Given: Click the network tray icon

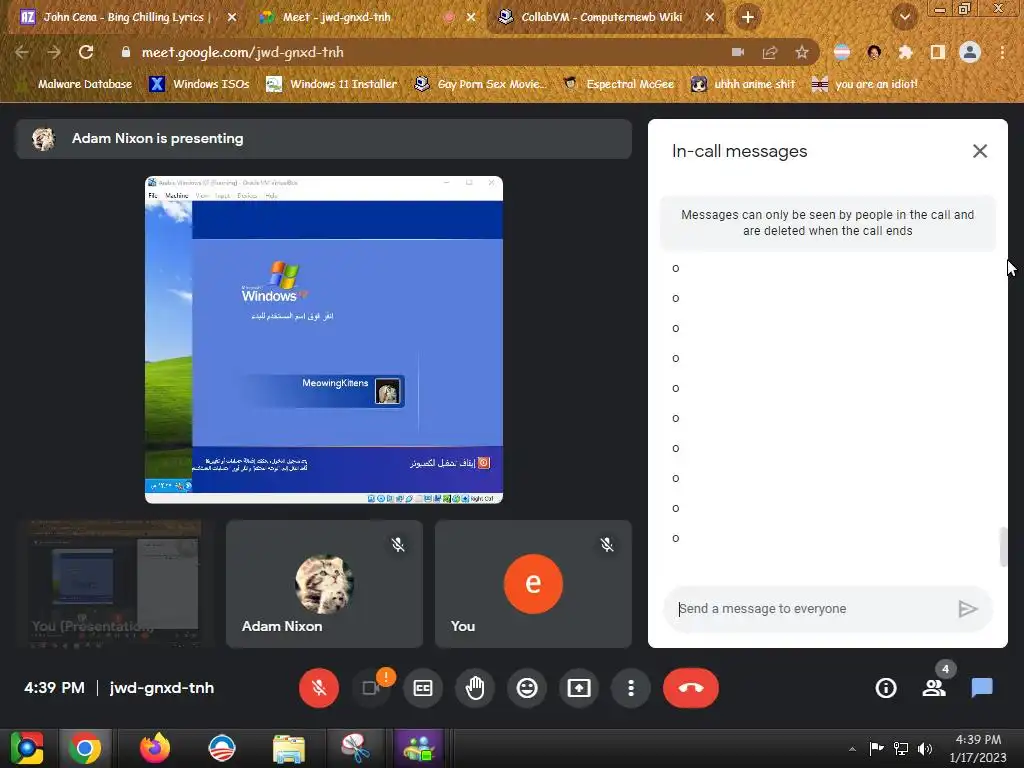Looking at the screenshot, I should tap(901, 749).
